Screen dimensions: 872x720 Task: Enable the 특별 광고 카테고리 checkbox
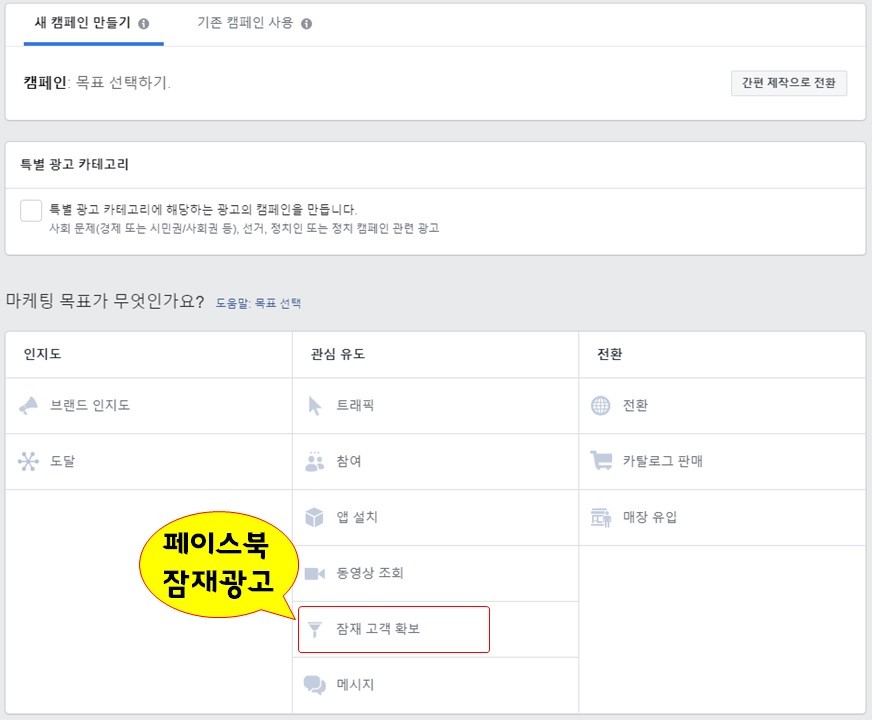coord(31,211)
